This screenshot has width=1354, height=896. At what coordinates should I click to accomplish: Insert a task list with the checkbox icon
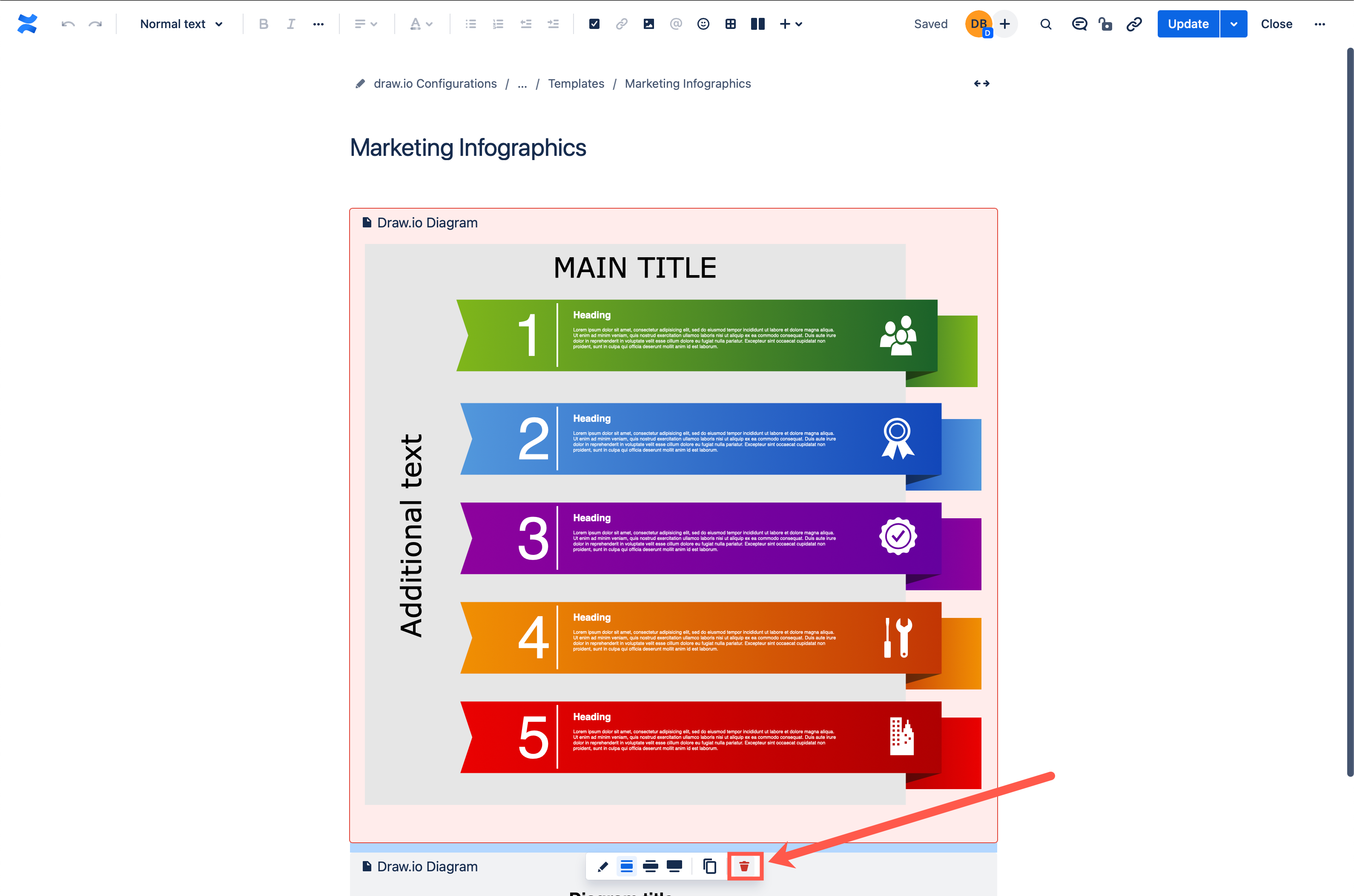point(594,23)
